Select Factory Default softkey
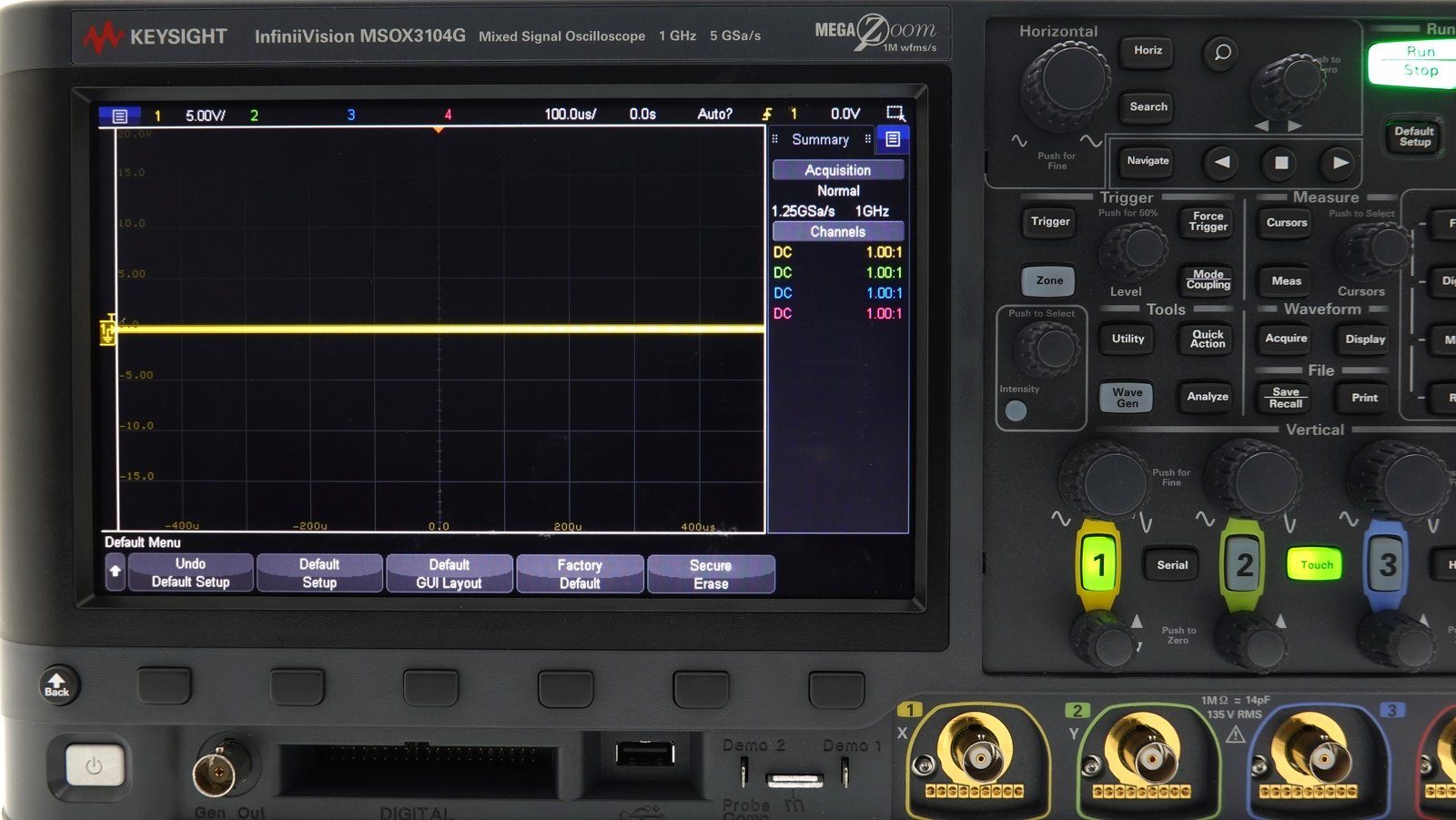1456x820 pixels. click(x=580, y=574)
